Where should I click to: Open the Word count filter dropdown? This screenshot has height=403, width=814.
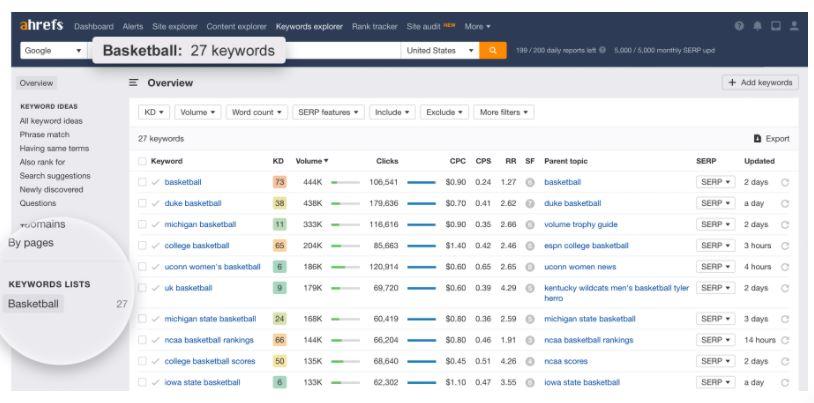tap(256, 112)
